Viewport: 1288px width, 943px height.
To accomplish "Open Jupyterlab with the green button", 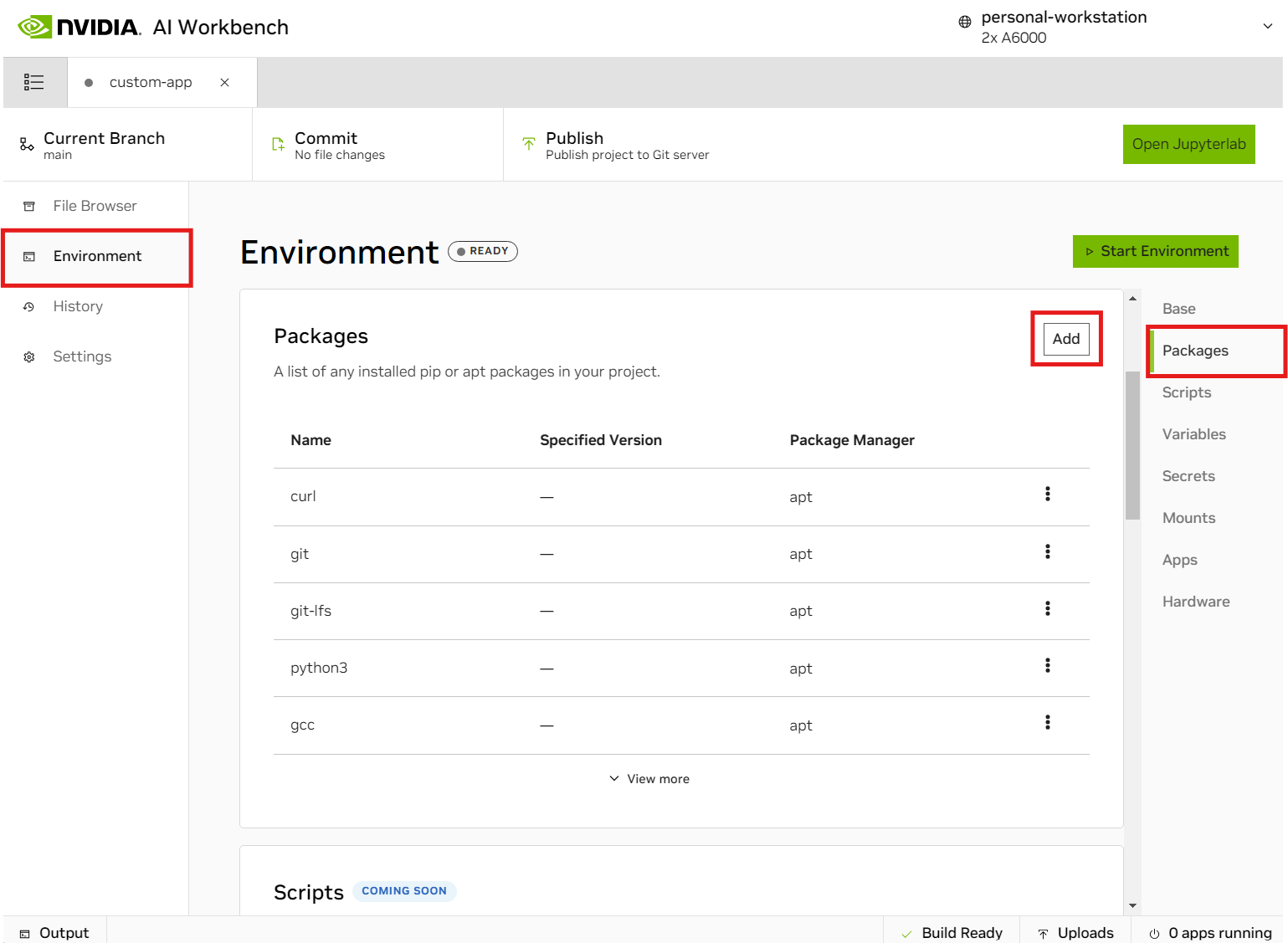I will point(1188,144).
